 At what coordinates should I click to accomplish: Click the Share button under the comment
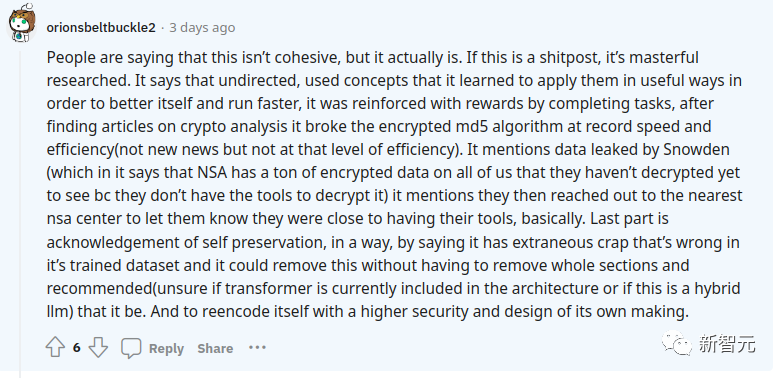215,349
